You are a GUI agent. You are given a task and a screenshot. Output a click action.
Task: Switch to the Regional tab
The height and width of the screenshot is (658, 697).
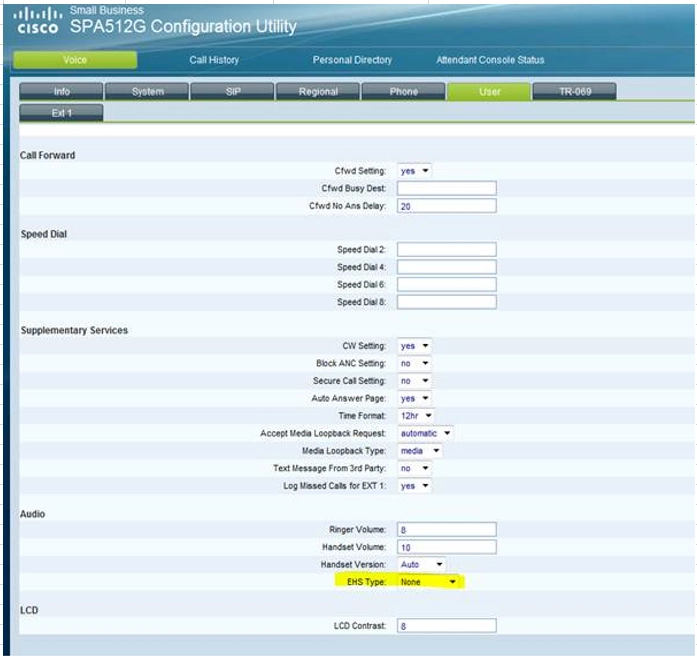click(318, 92)
